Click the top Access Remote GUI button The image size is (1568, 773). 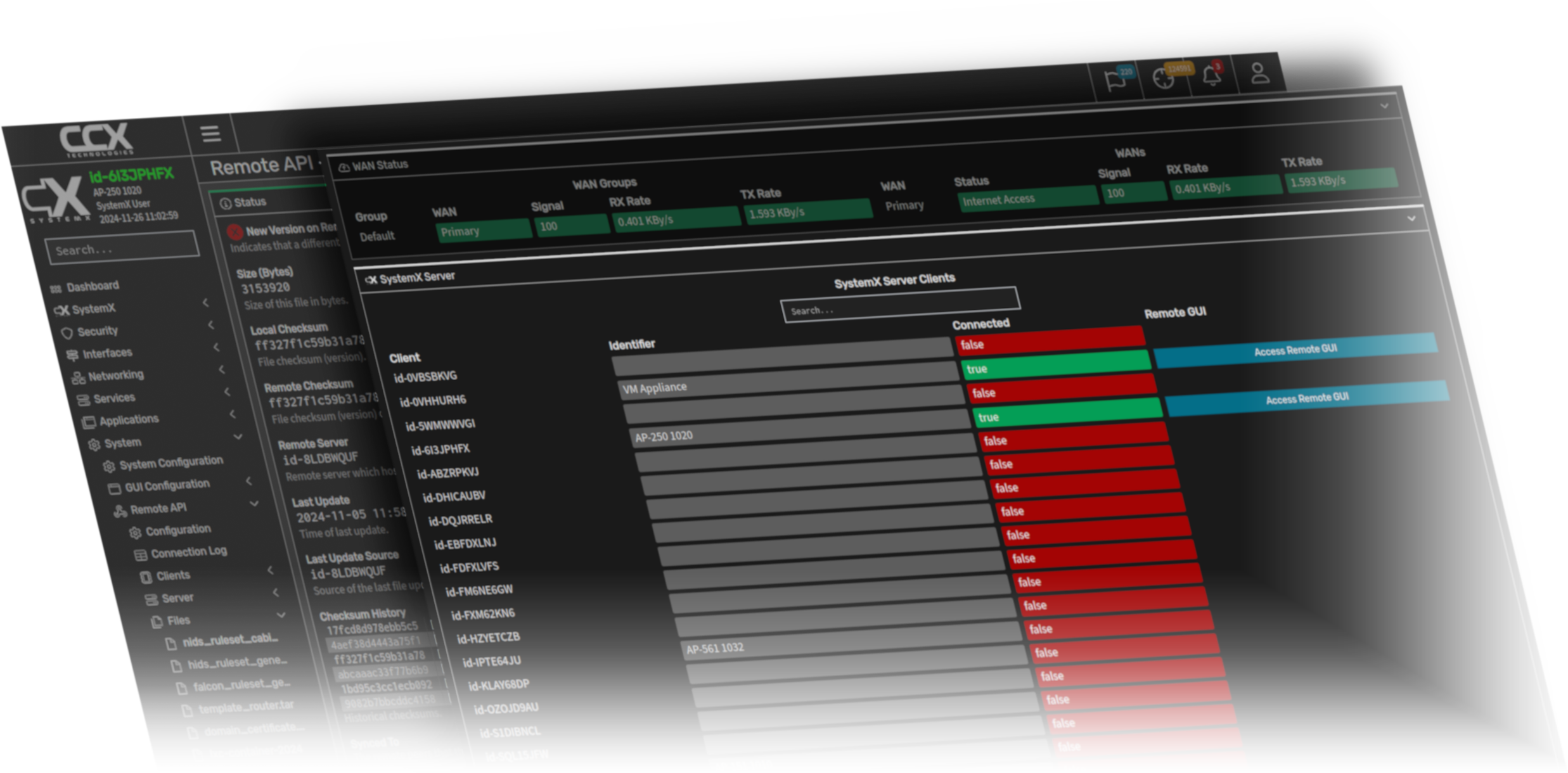(1295, 349)
